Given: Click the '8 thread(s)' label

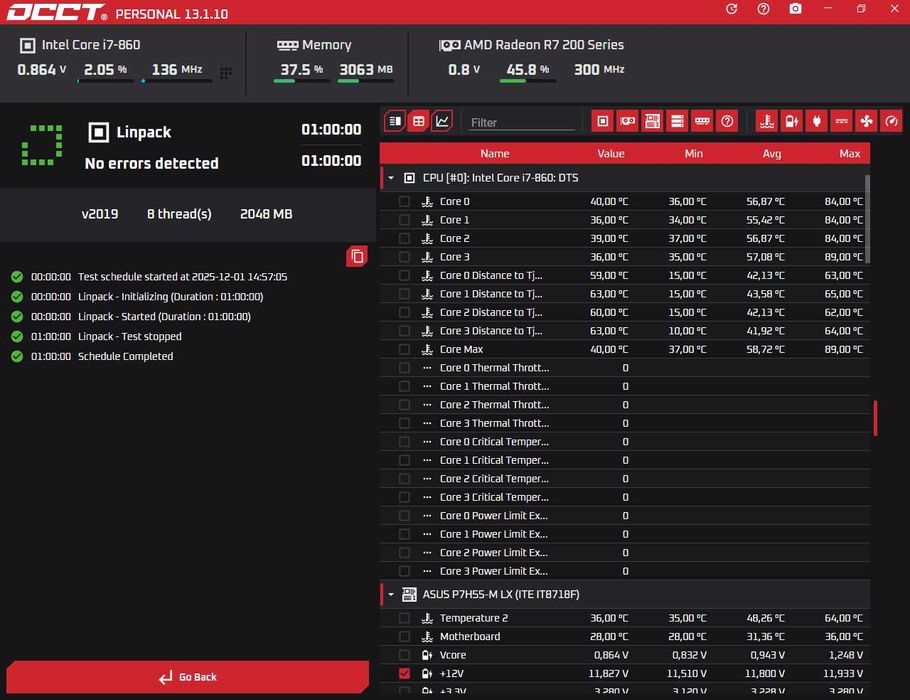Looking at the screenshot, I should (179, 214).
